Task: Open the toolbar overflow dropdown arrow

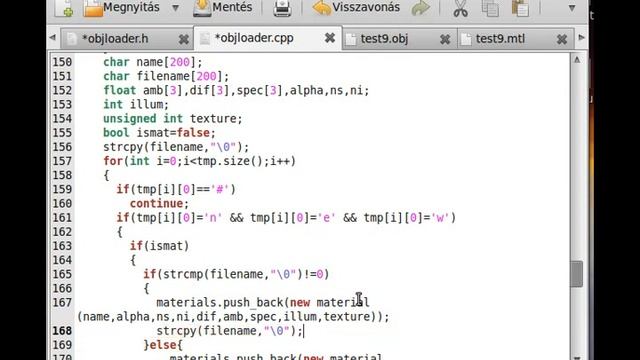Action: pos(572,8)
